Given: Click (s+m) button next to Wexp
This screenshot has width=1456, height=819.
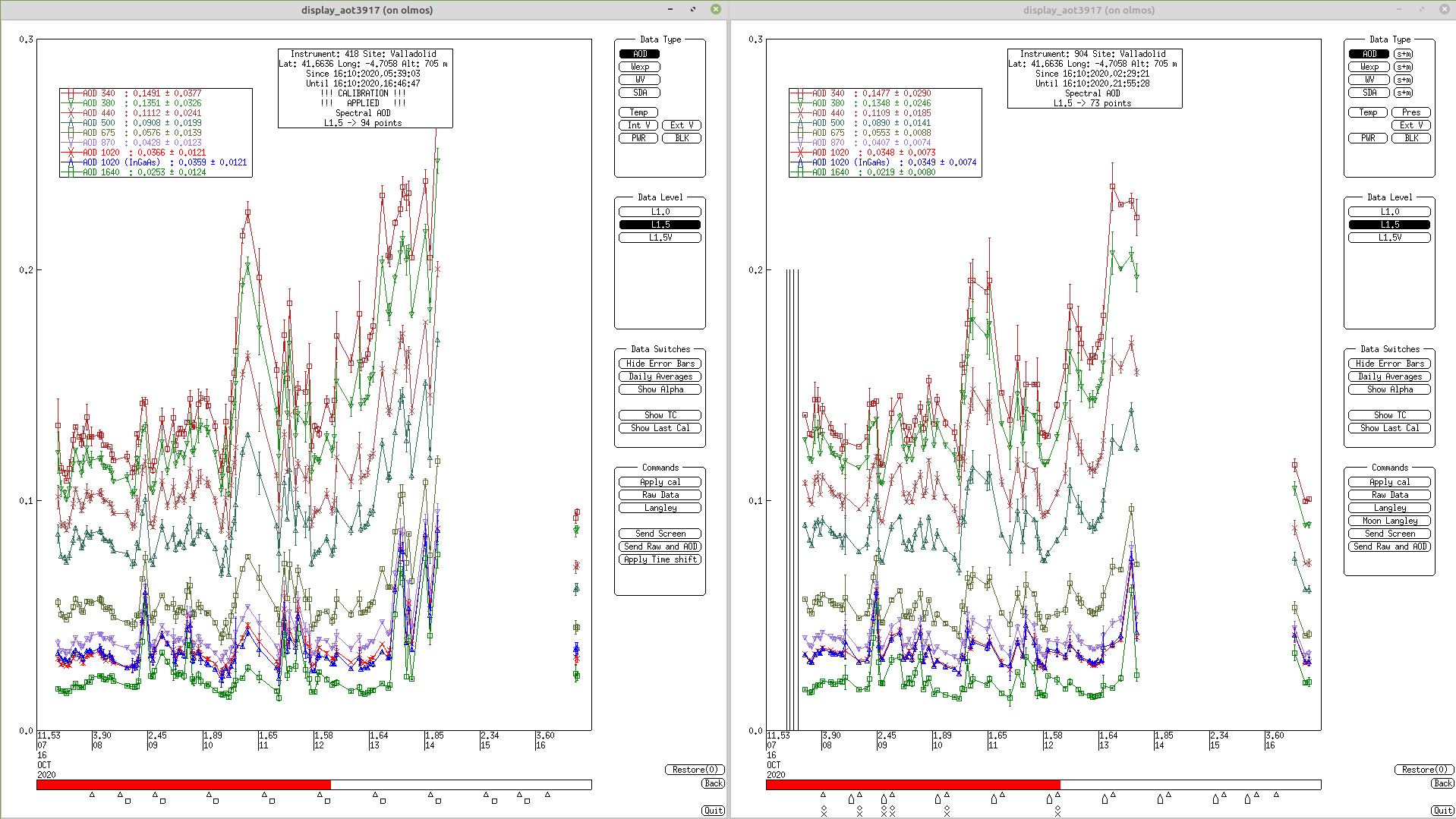Looking at the screenshot, I should point(1404,67).
